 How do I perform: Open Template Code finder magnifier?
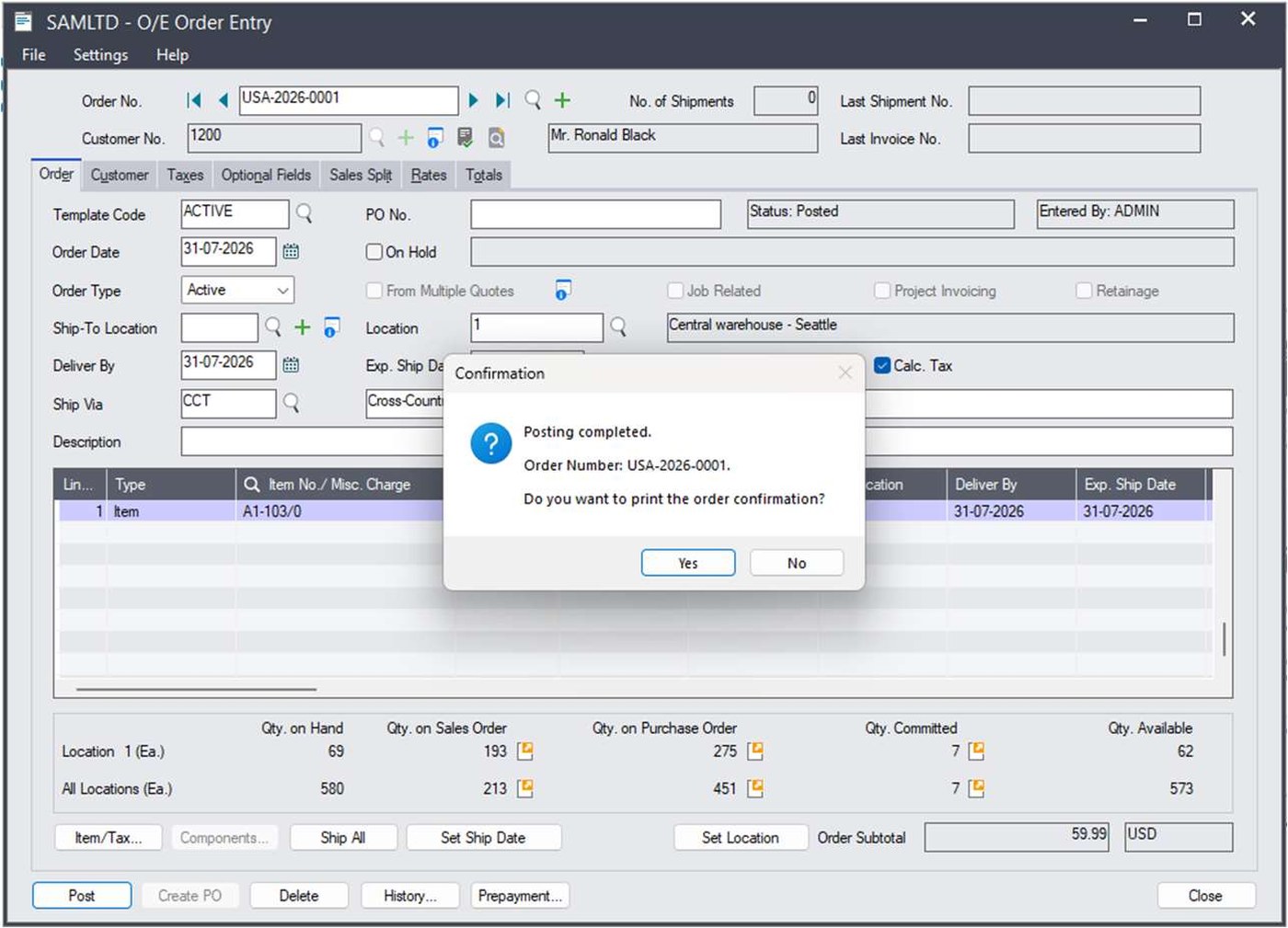click(304, 213)
